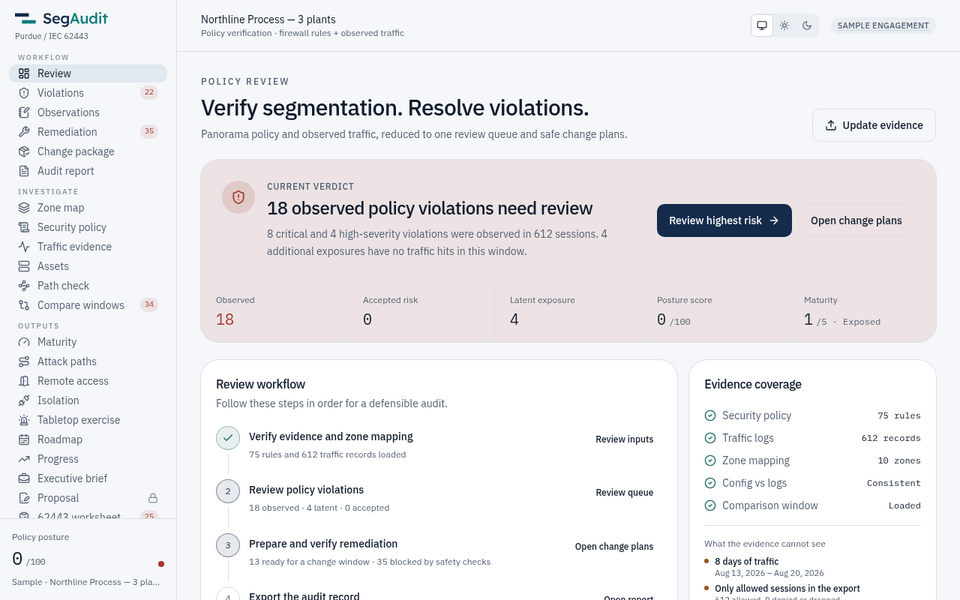
Task: Switch to light theme sun icon
Action: [x=784, y=26]
